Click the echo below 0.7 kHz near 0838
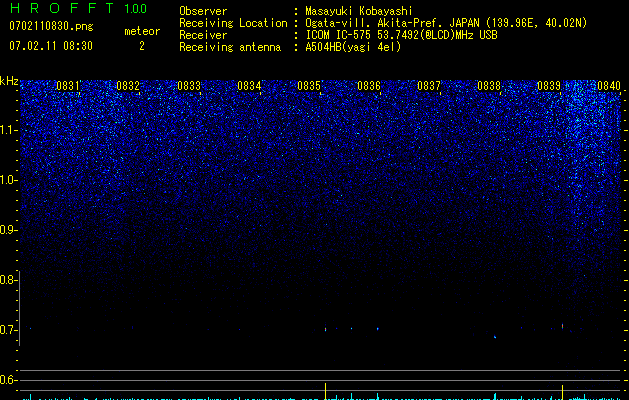The width and height of the screenshot is (629, 400). pos(495,337)
